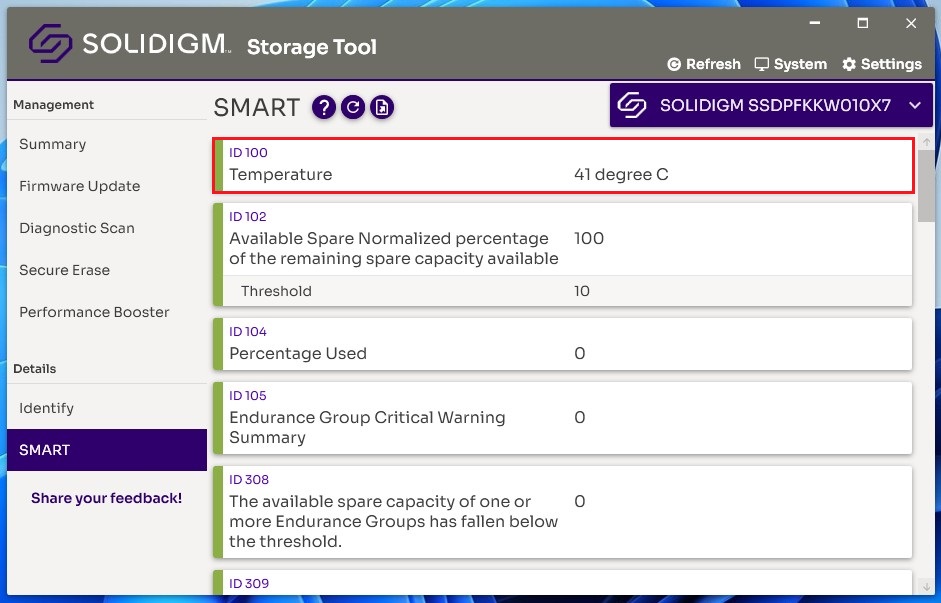Minimize the Storage Tool window
The width and height of the screenshot is (941, 603).
(x=814, y=23)
